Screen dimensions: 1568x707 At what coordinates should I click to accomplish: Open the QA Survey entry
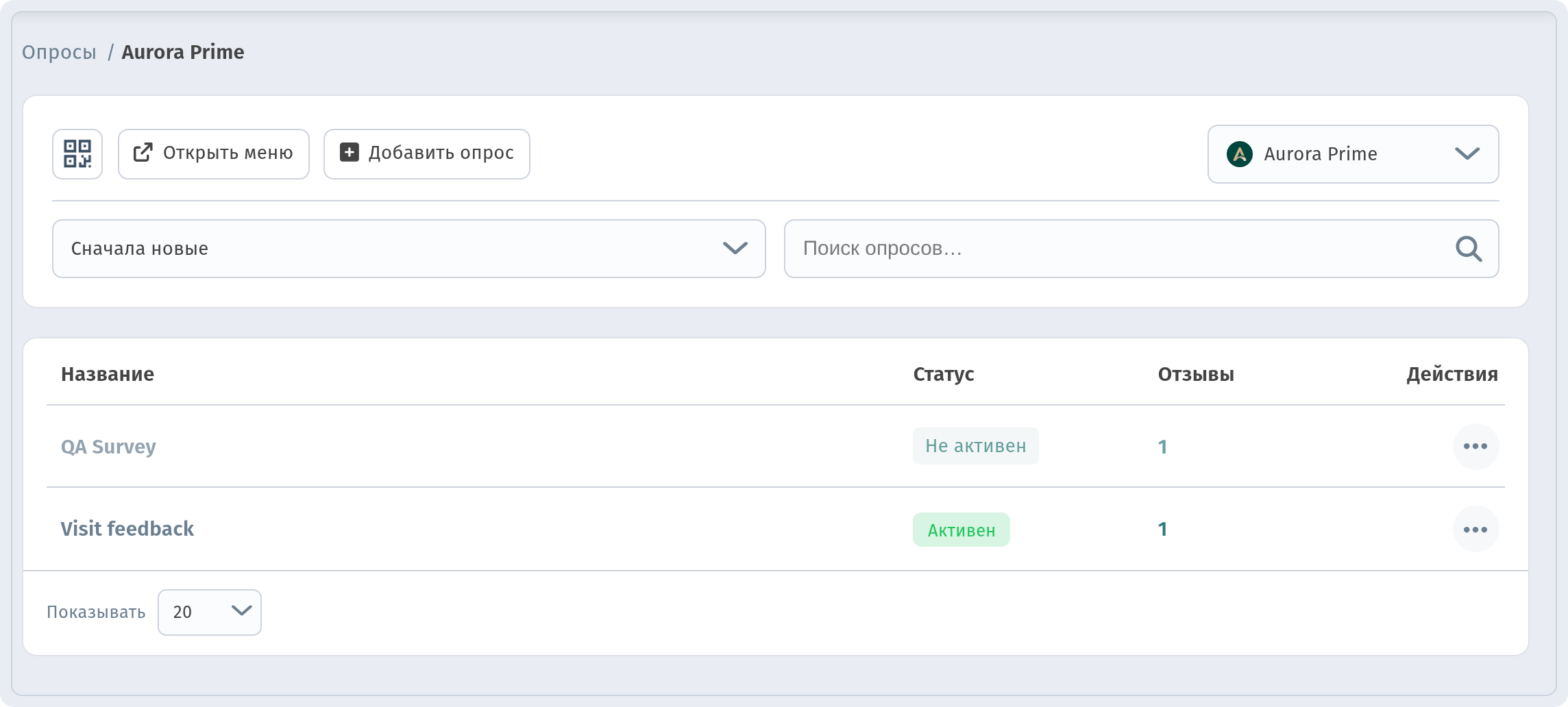pos(108,447)
